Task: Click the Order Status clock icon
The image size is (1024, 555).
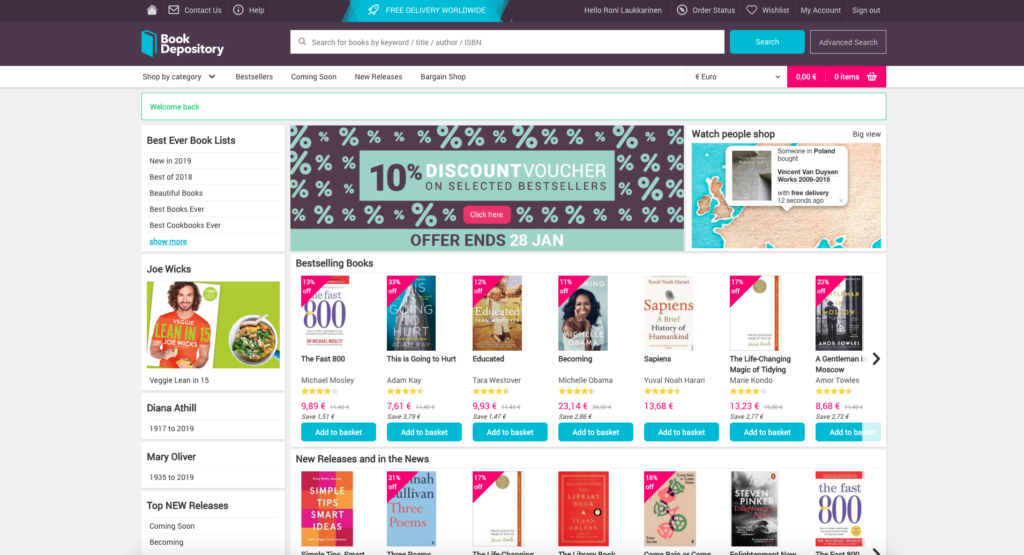Action: pyautogui.click(x=682, y=10)
